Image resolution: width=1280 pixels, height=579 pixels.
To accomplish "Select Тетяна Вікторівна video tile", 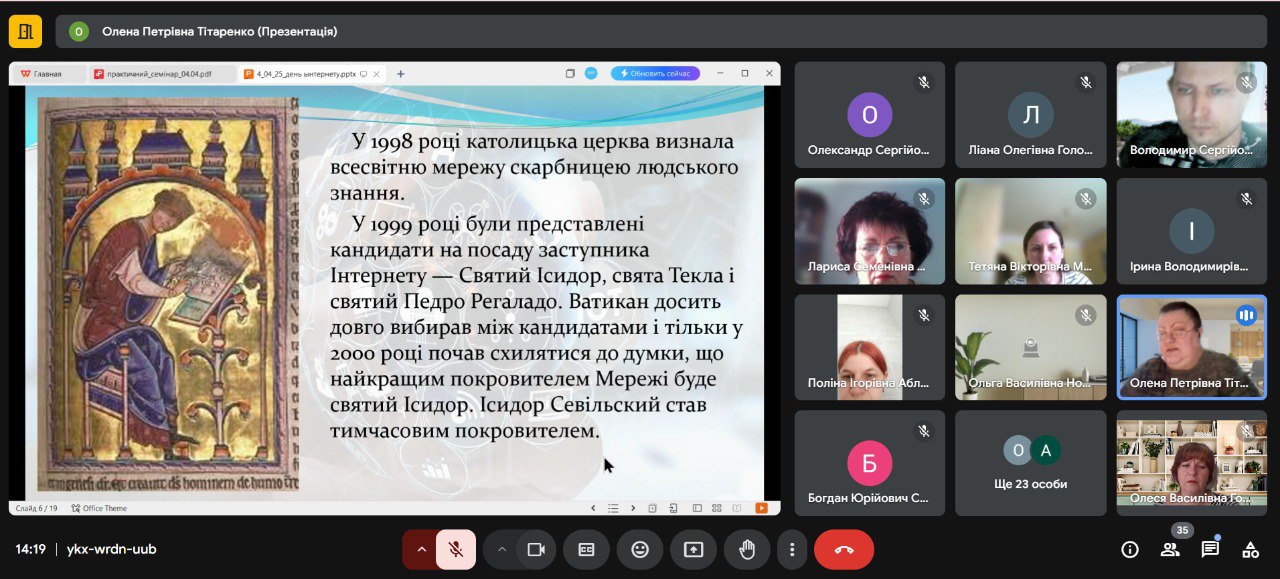I will pos(1031,231).
